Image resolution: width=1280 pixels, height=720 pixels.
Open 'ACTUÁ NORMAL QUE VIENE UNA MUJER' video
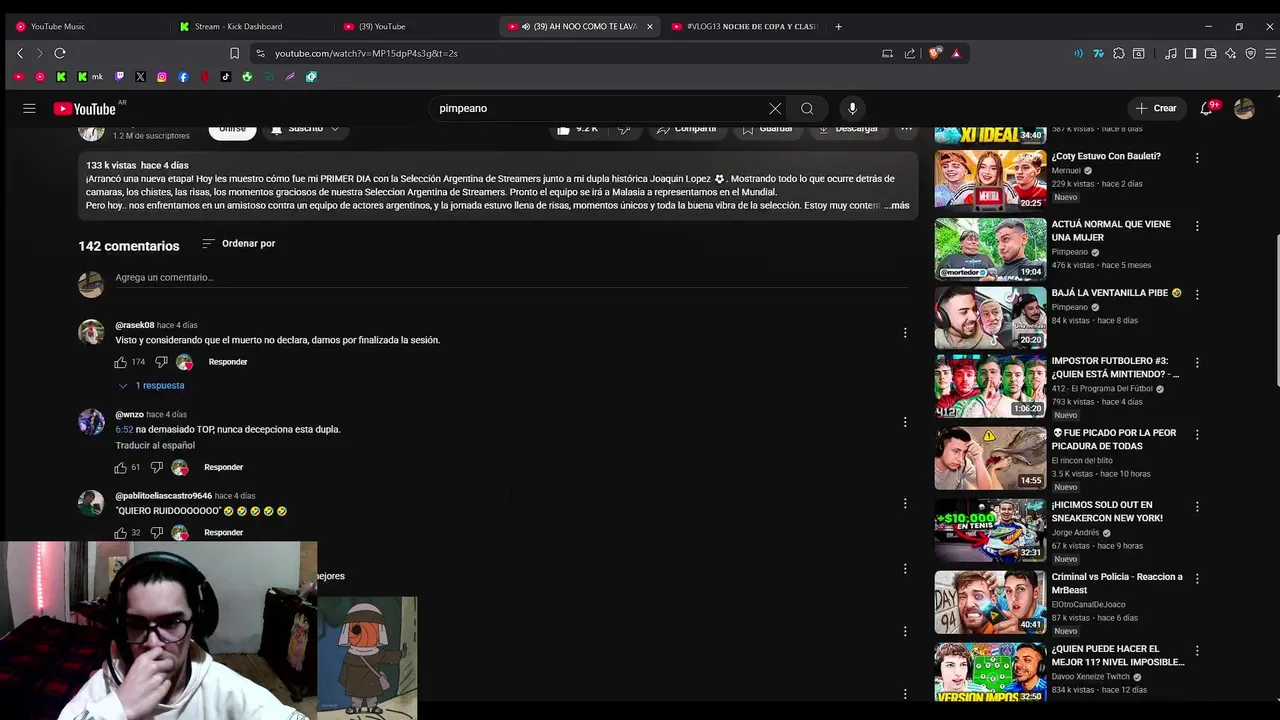pos(990,249)
